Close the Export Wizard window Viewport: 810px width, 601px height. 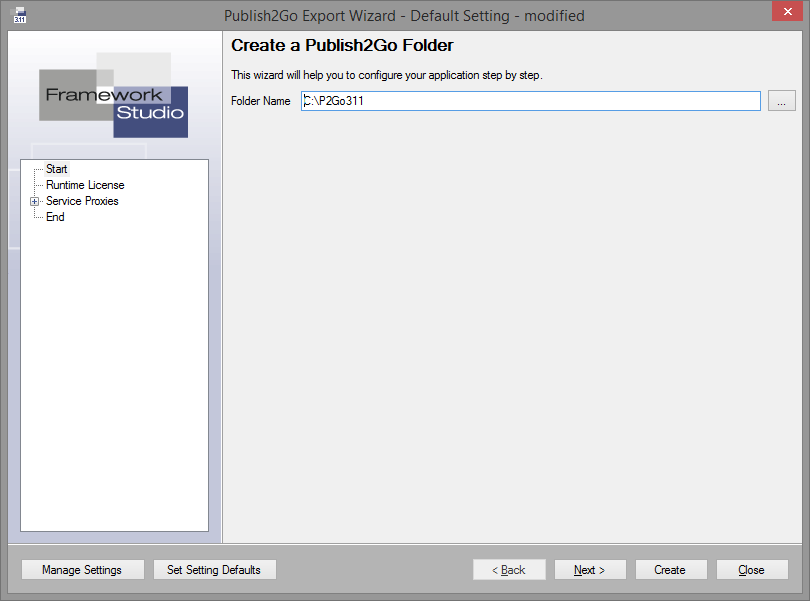pyautogui.click(x=787, y=11)
